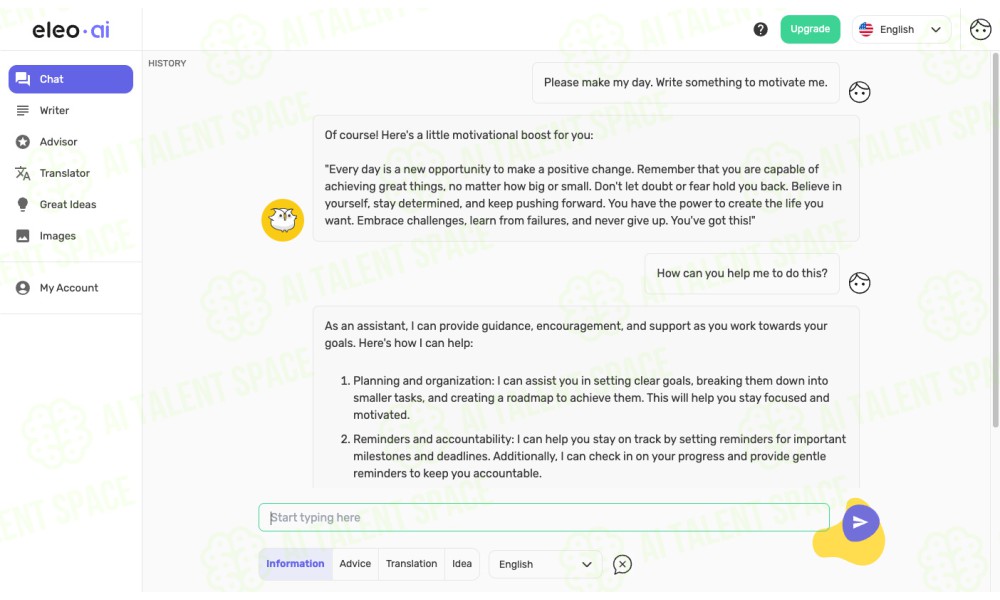
Task: Open the English dropdown below the input
Action: pyautogui.click(x=545, y=564)
